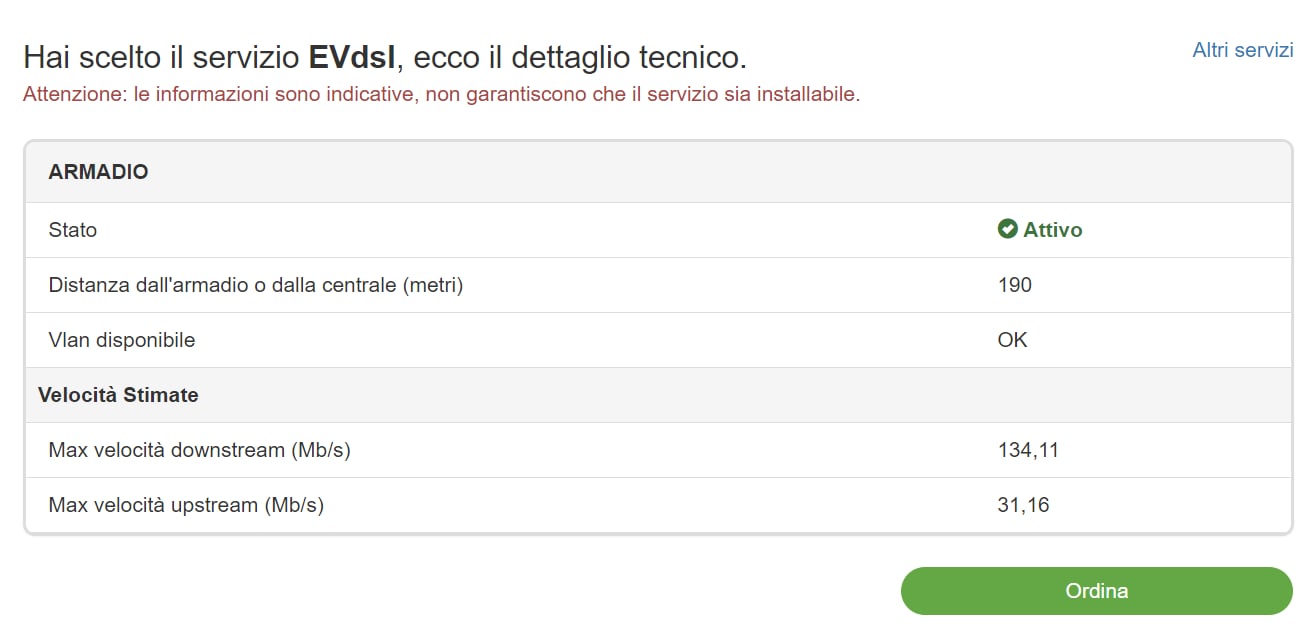
Task: Select the ARMADIO section header
Action: (x=98, y=172)
